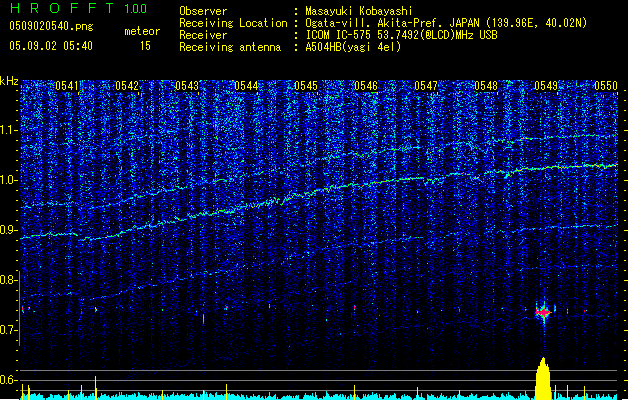Select the 0549 time marker

pyautogui.click(x=546, y=86)
